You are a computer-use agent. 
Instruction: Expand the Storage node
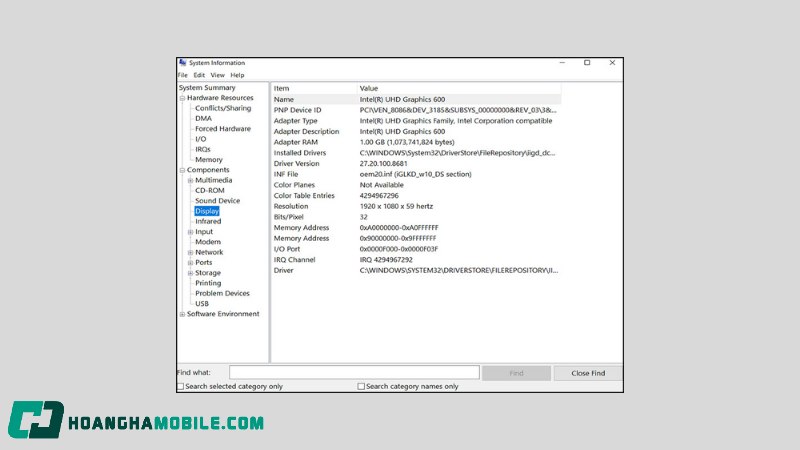coord(190,273)
